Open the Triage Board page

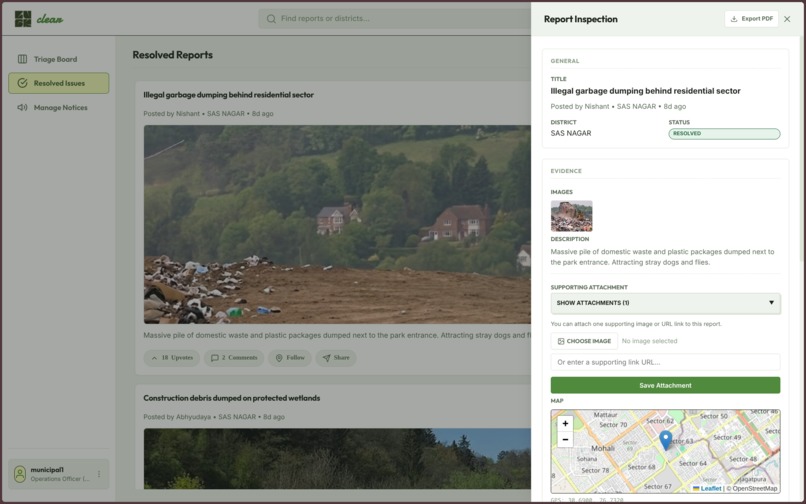pyautogui.click(x=59, y=59)
